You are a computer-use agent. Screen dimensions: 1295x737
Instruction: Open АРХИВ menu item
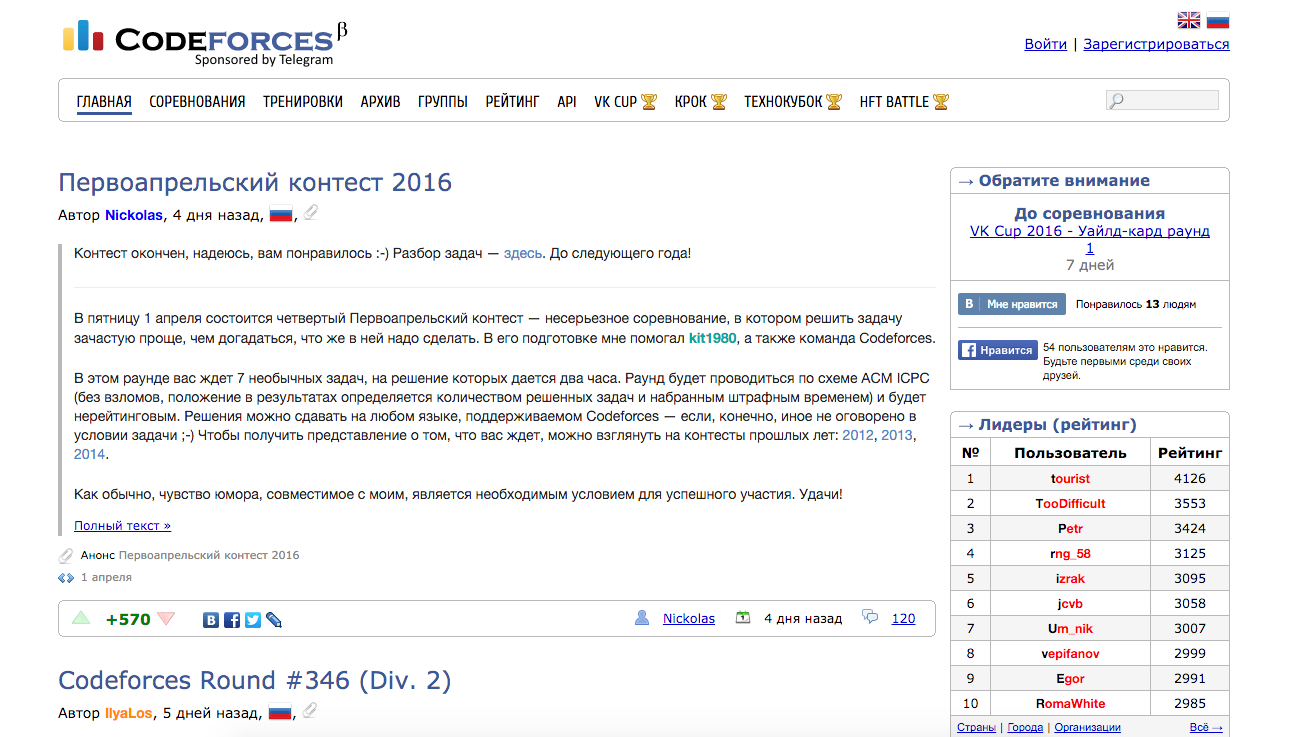[x=380, y=102]
